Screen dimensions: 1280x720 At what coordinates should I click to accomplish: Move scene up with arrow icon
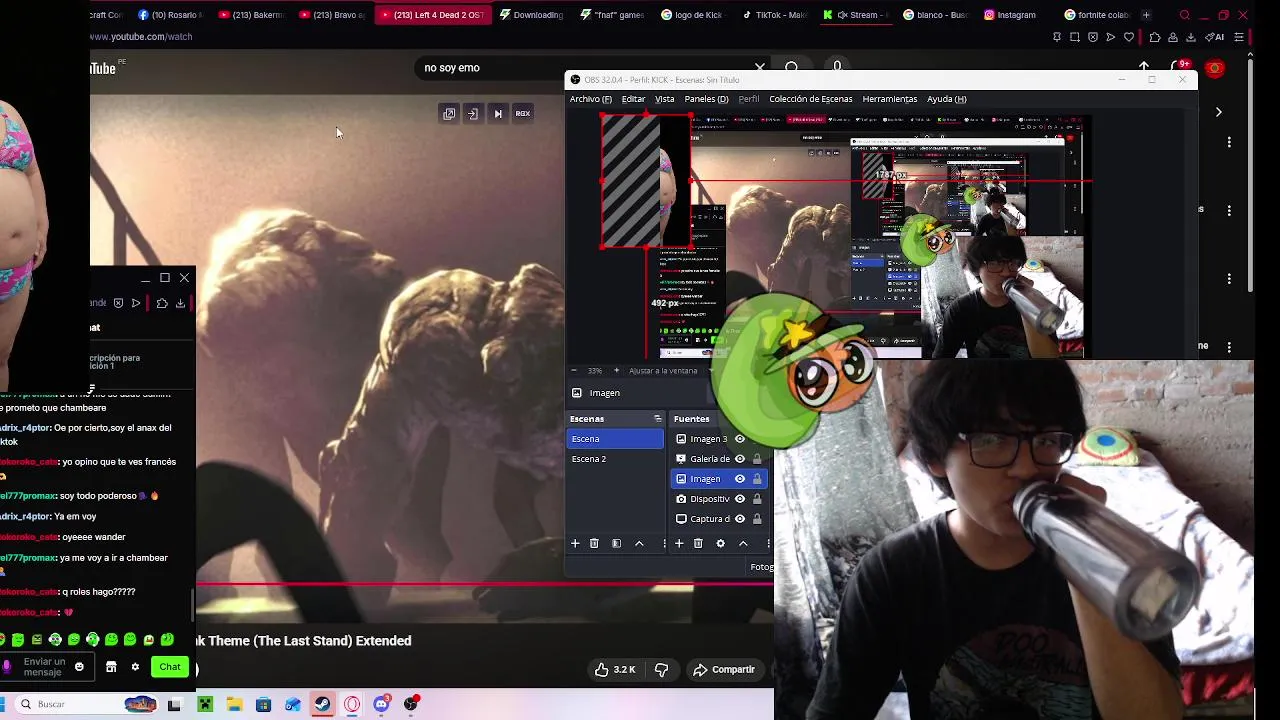(639, 543)
